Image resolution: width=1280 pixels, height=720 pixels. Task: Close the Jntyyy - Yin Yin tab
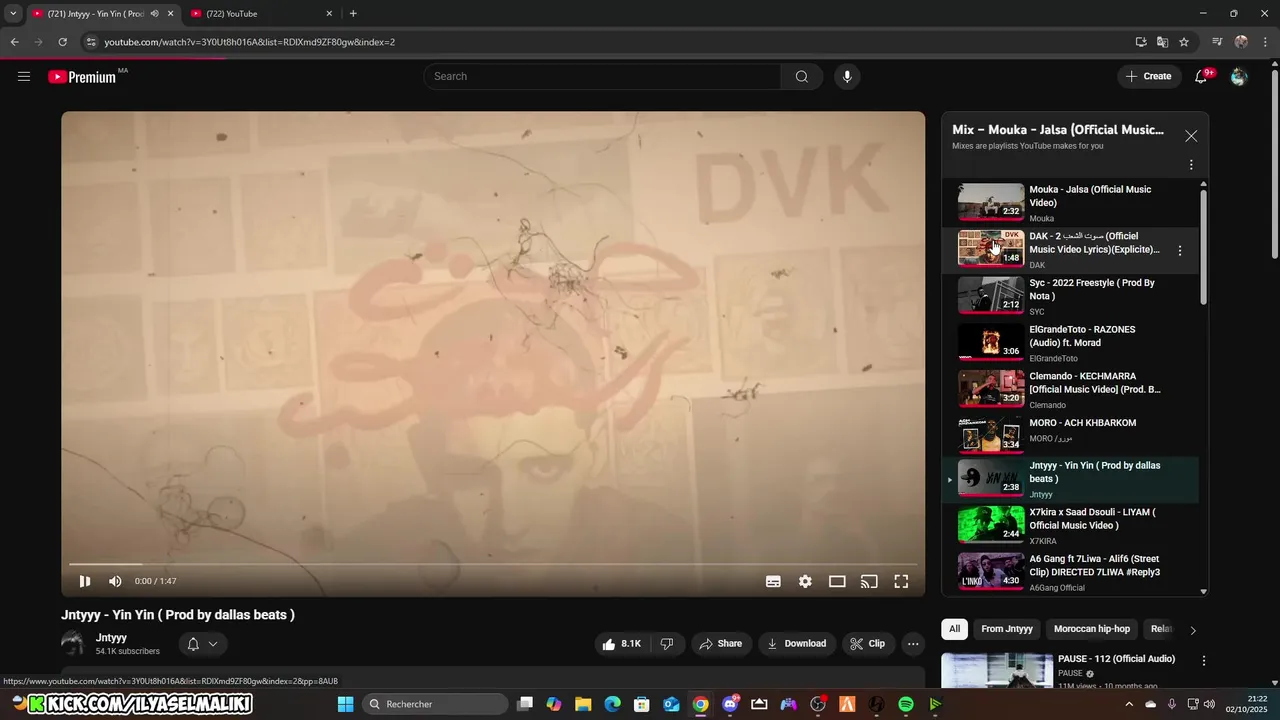pos(171,14)
